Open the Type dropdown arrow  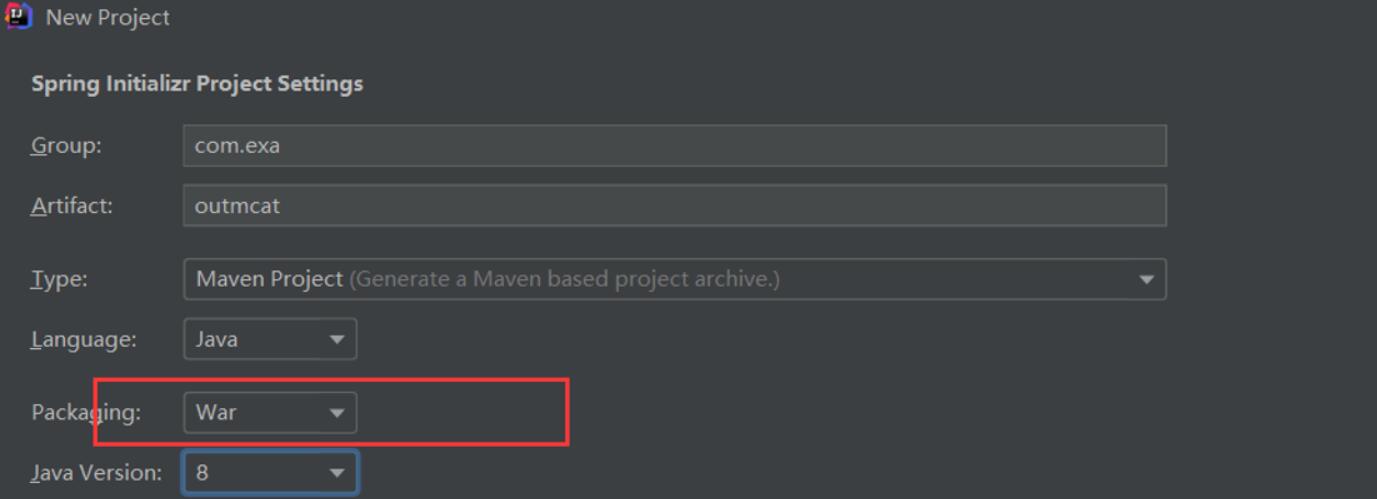tap(1146, 280)
